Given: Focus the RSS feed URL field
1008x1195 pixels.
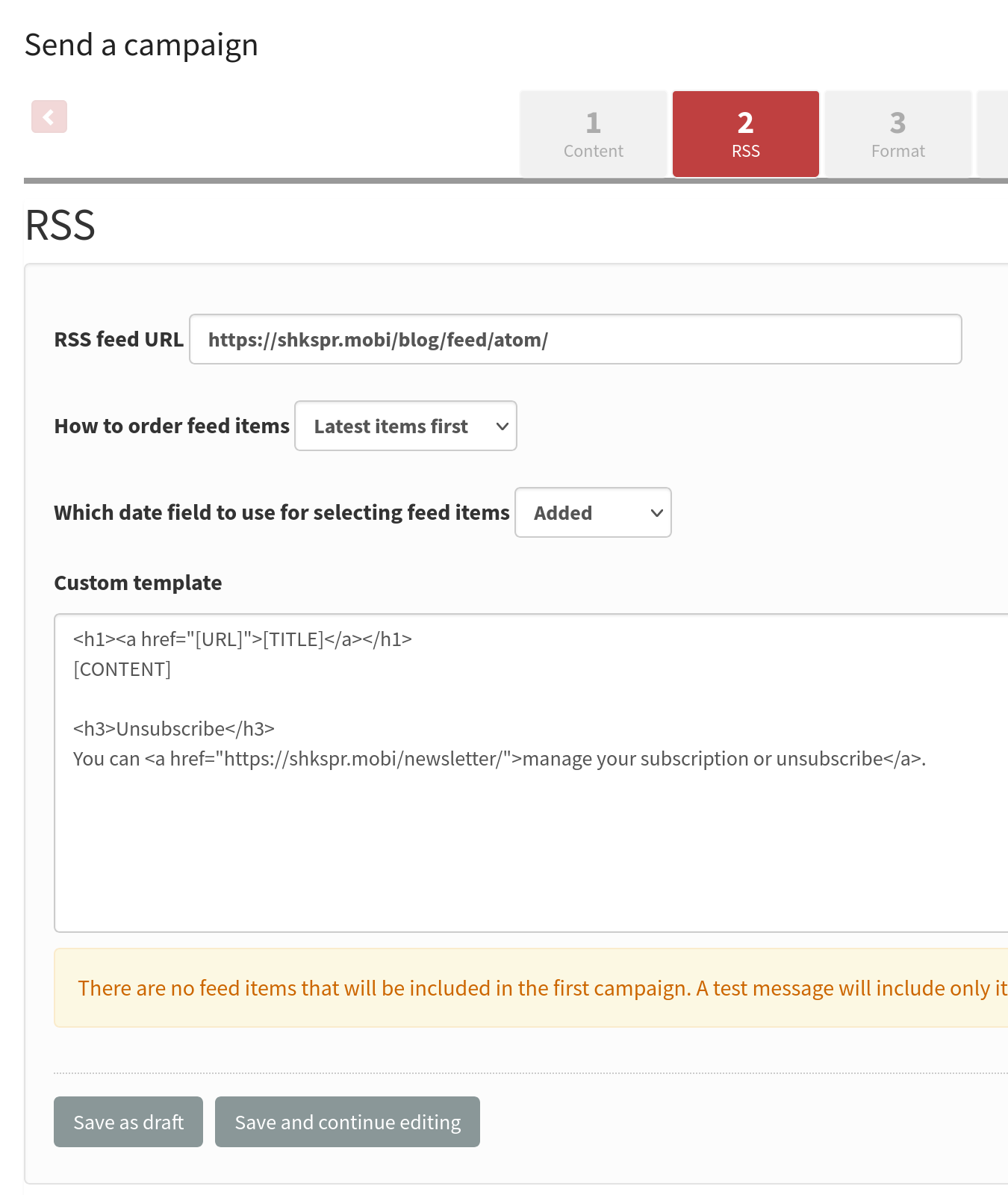Looking at the screenshot, I should pos(575,340).
